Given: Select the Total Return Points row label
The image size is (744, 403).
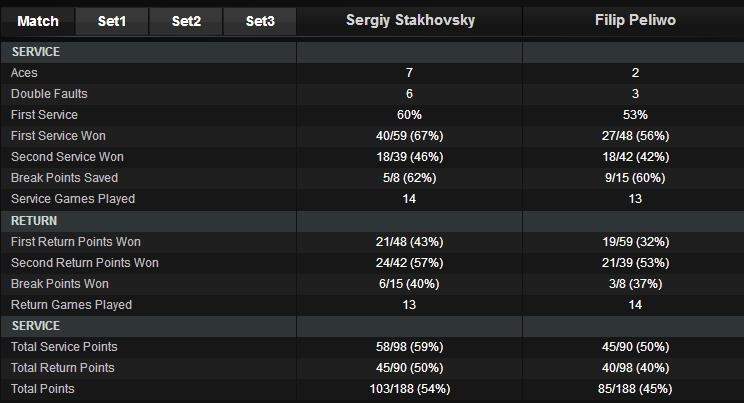Looking at the screenshot, I should tap(62, 368).
